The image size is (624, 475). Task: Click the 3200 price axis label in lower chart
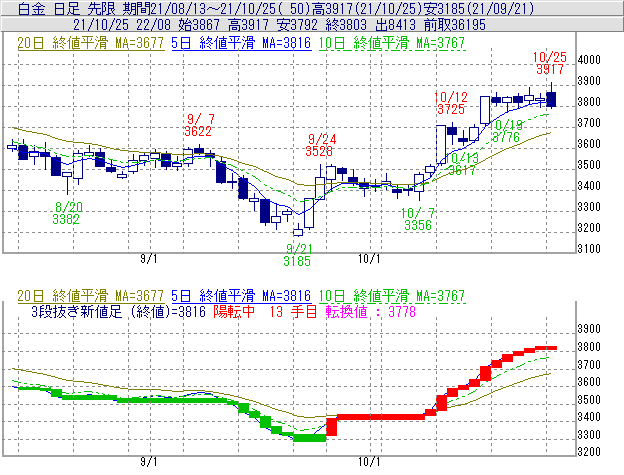click(589, 452)
